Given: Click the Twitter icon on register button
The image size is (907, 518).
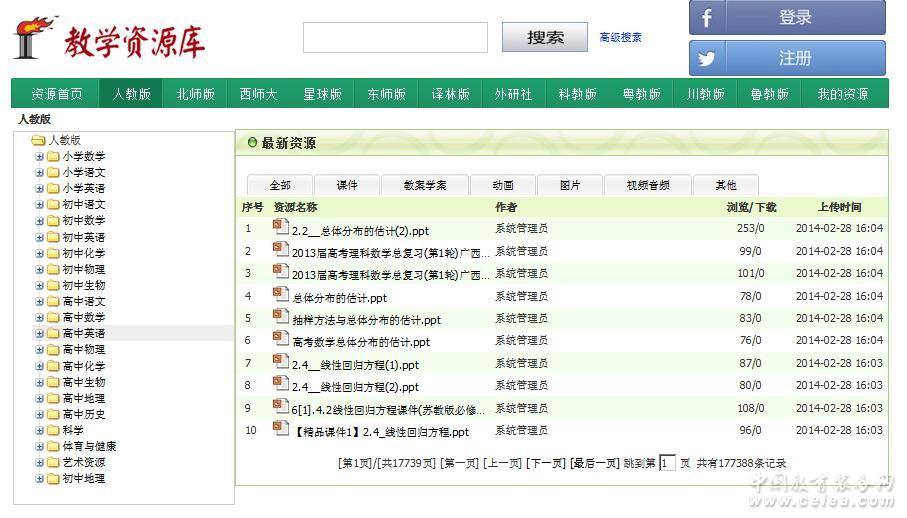Looking at the screenshot, I should (x=707, y=59).
